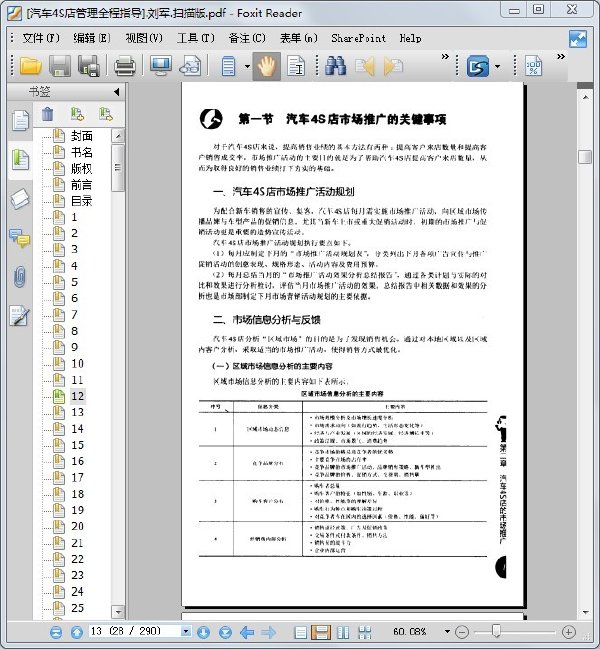This screenshot has width=600, height=649.
Task: Open search with the binoculars icon
Action: tap(336, 66)
